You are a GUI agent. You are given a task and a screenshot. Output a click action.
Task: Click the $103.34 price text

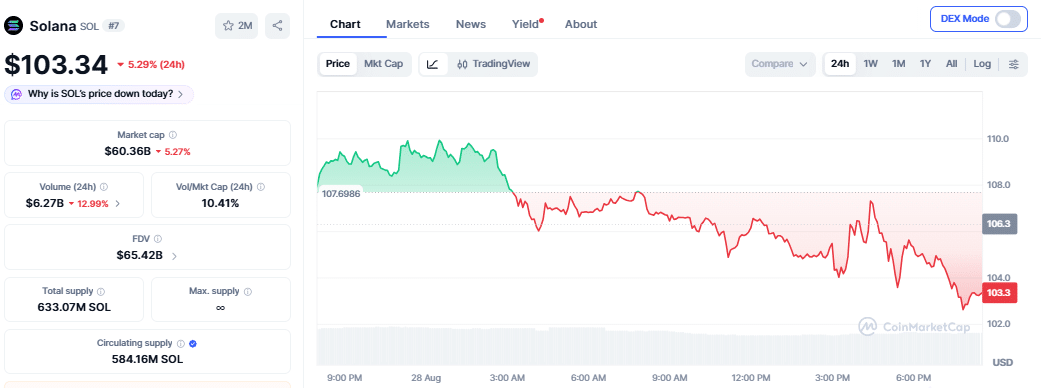tap(56, 65)
